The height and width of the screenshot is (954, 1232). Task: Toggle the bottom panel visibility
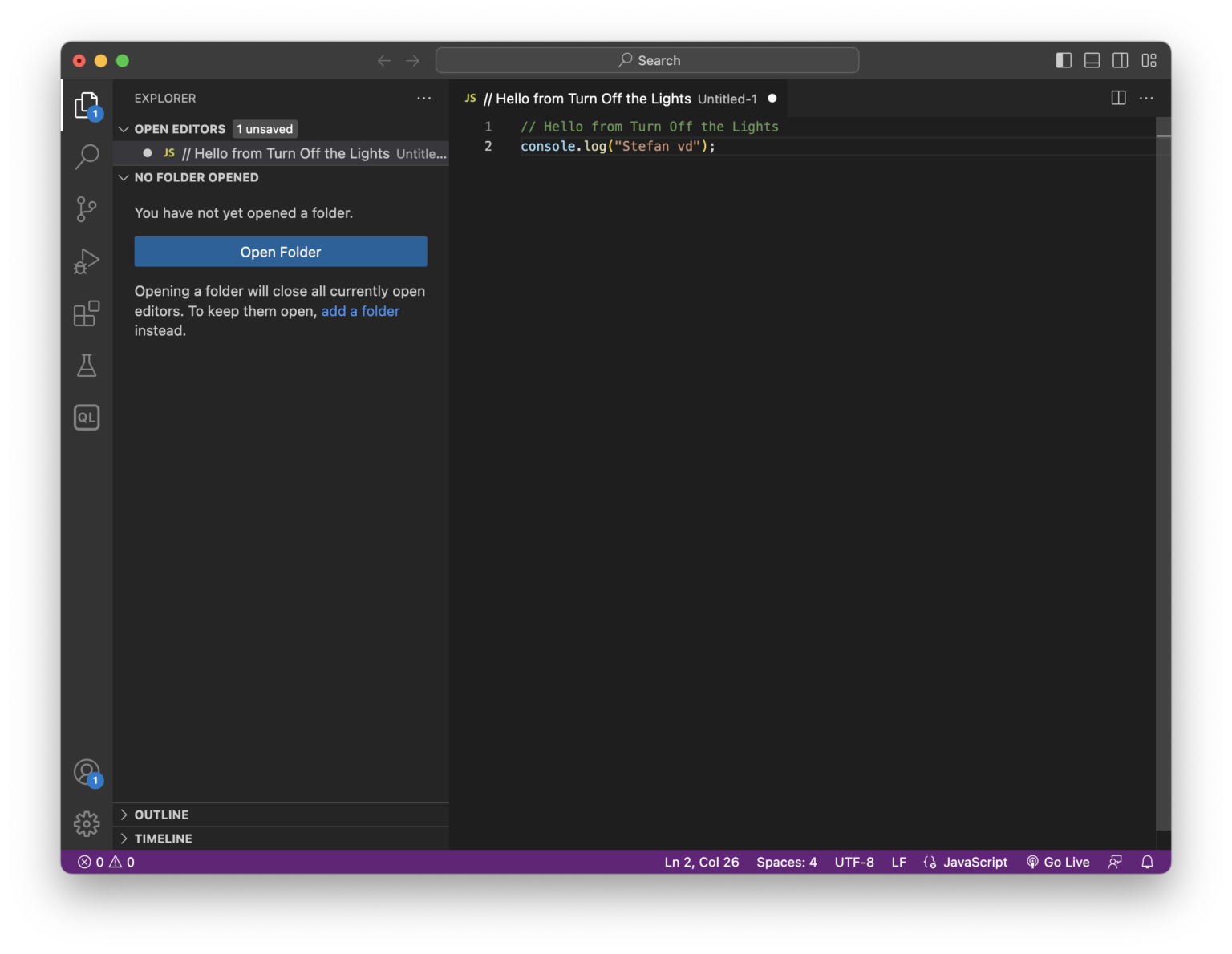click(1092, 60)
